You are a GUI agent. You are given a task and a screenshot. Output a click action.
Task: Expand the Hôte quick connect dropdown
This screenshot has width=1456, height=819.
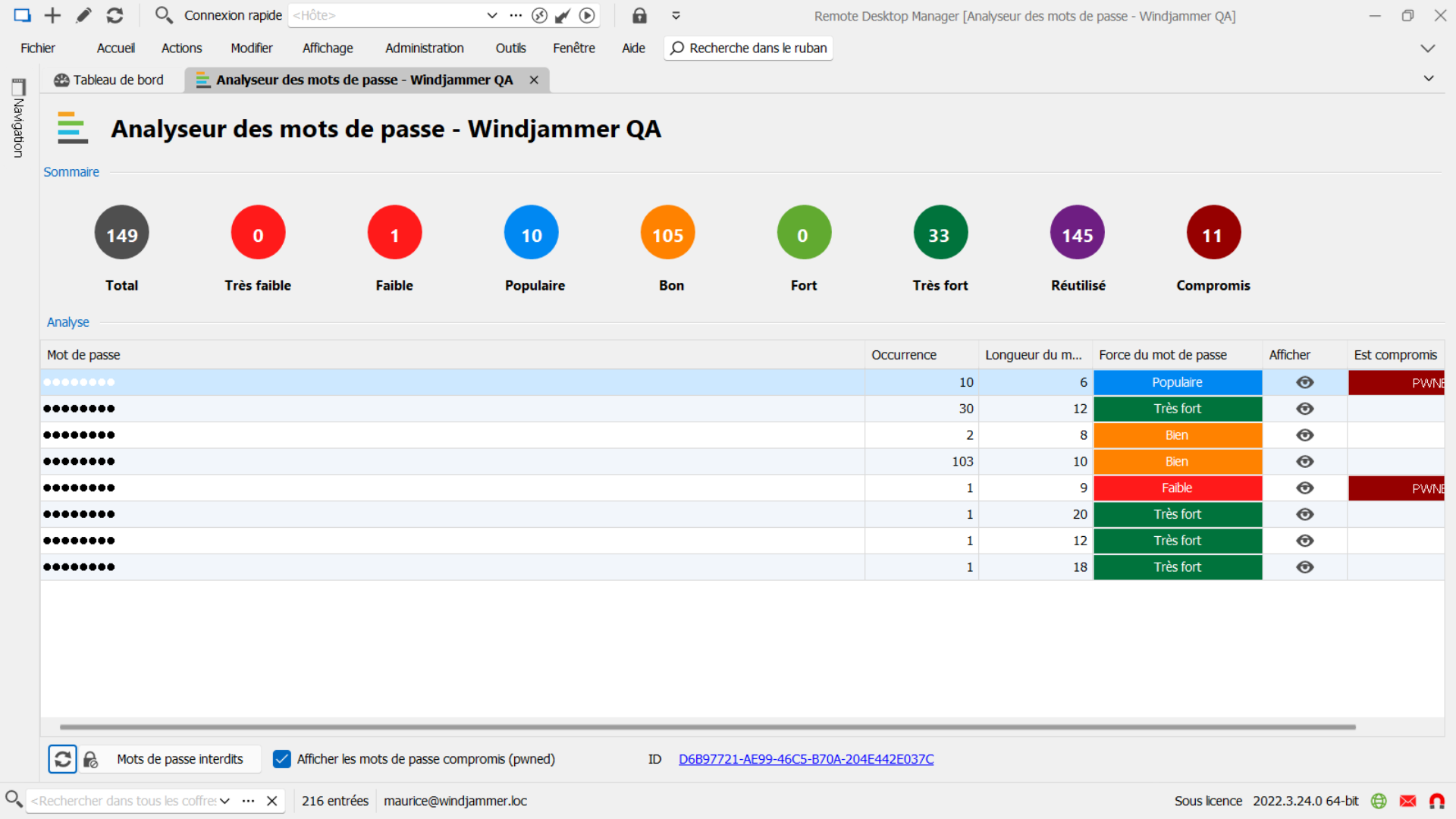pyautogui.click(x=491, y=15)
